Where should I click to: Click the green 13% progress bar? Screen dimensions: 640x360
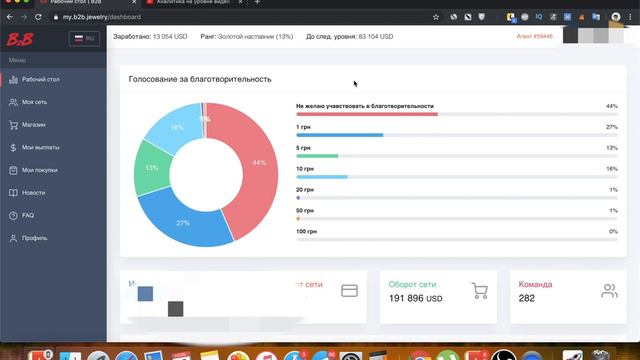pos(317,156)
